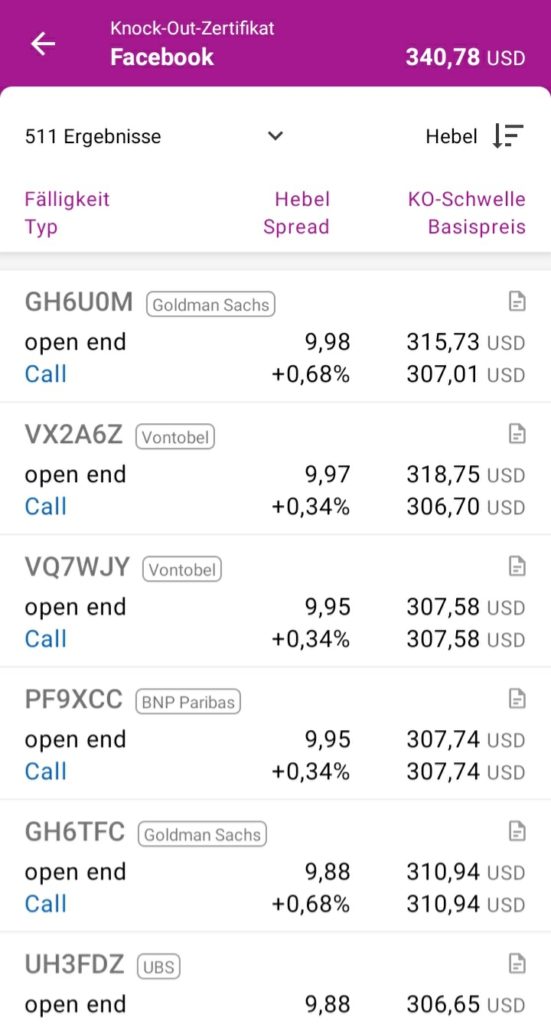Open document icon for UH3FDZ
The width and height of the screenshot is (551, 1024).
(x=517, y=963)
